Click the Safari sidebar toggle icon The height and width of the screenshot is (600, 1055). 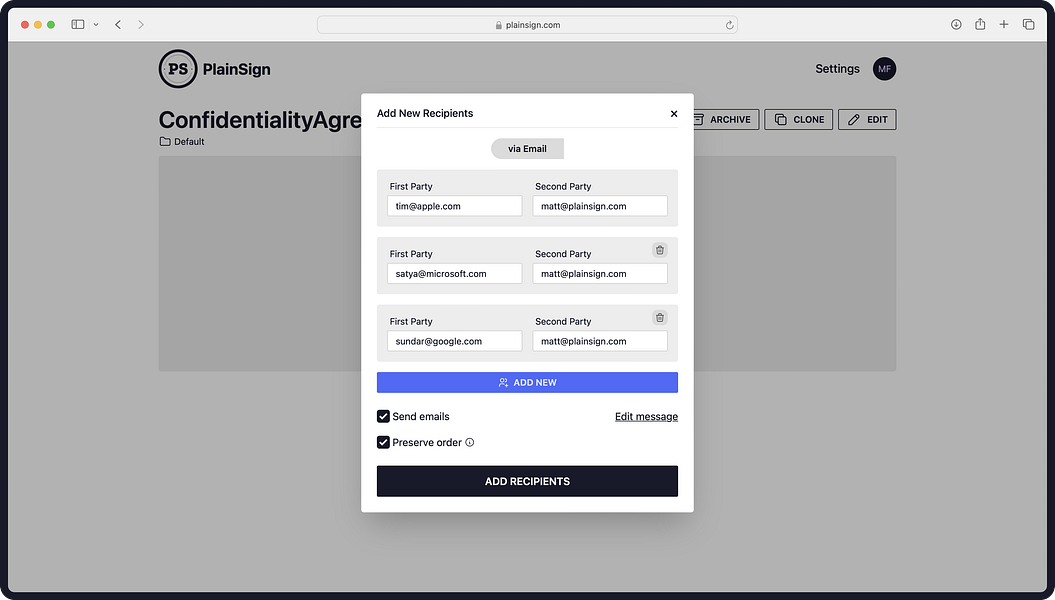pos(78,24)
